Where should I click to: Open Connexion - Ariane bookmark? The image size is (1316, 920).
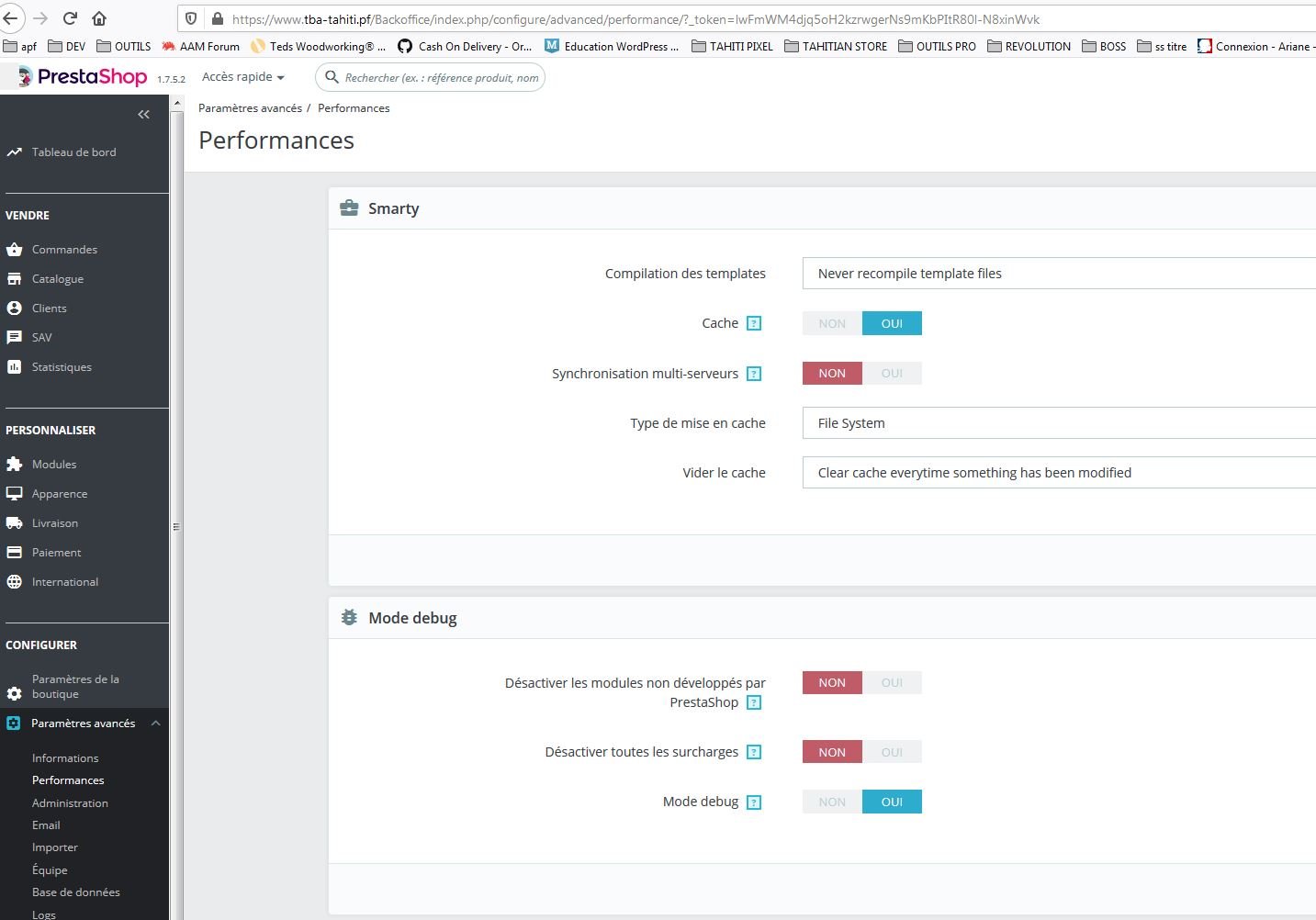pyautogui.click(x=1256, y=47)
